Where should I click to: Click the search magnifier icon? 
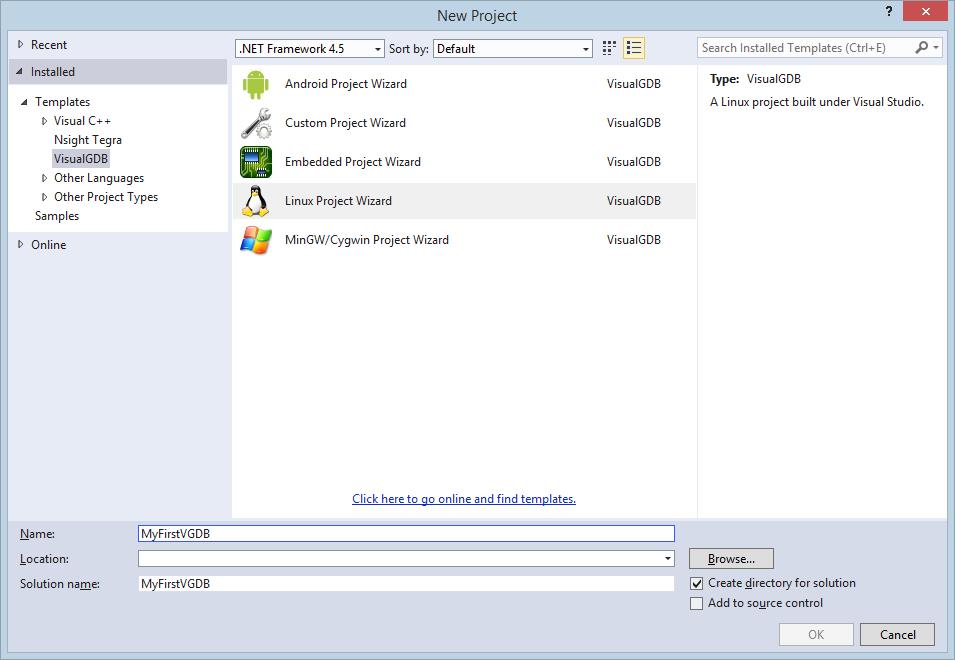tap(922, 47)
